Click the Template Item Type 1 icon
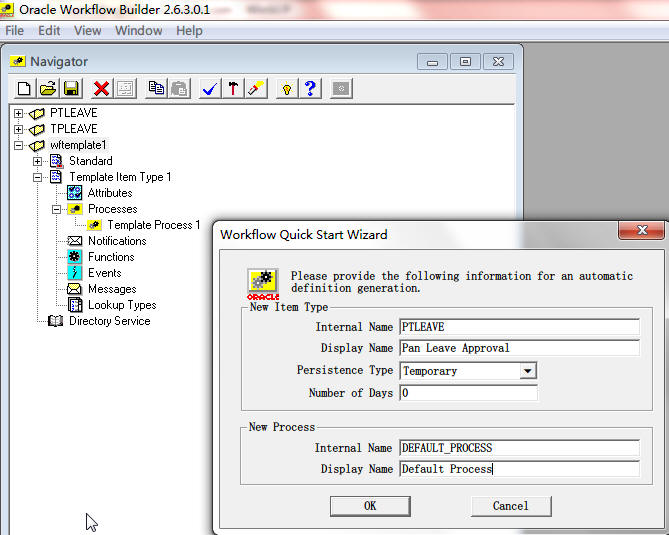 coord(56,177)
